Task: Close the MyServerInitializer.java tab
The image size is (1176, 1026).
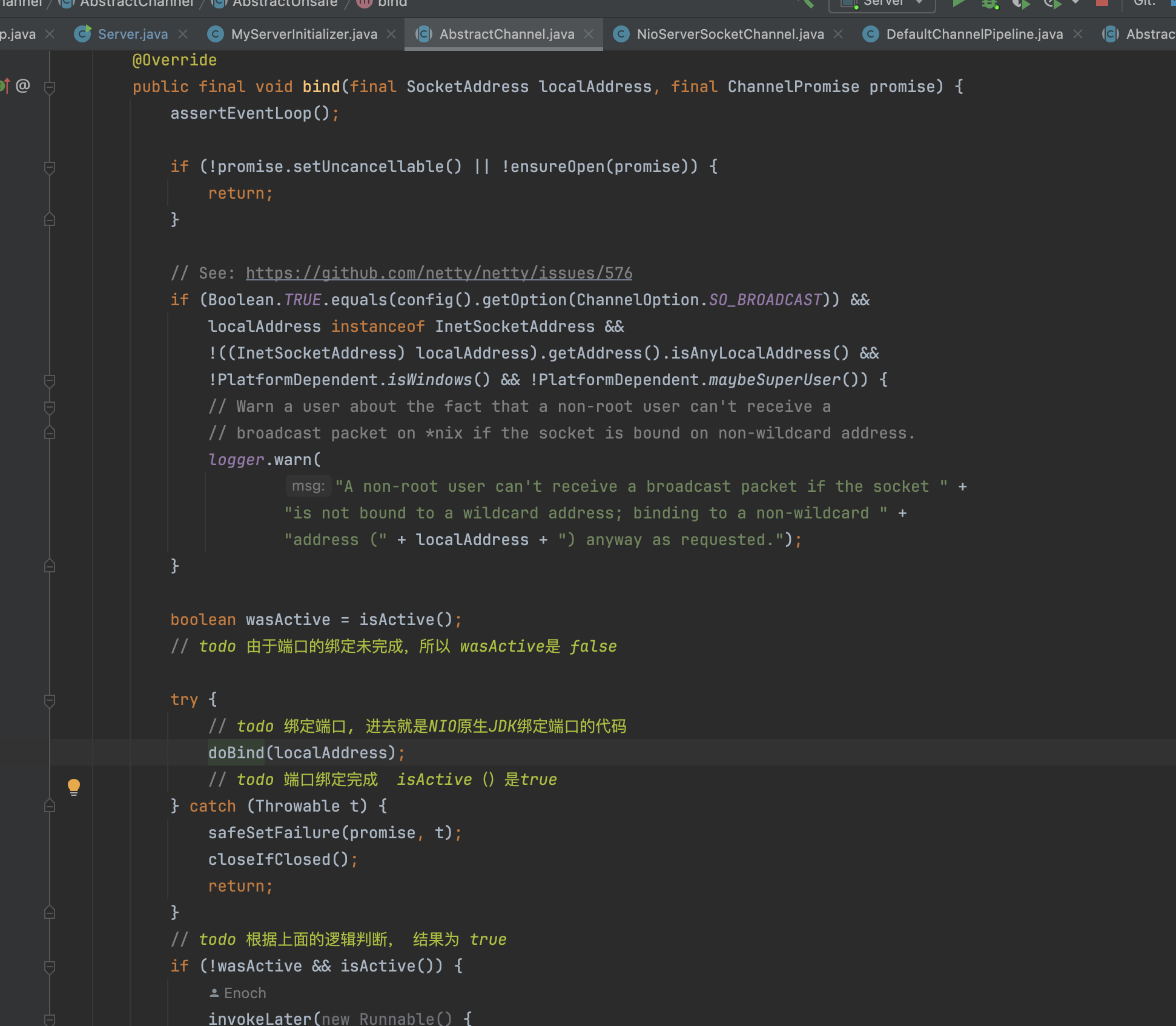Action: (x=391, y=35)
